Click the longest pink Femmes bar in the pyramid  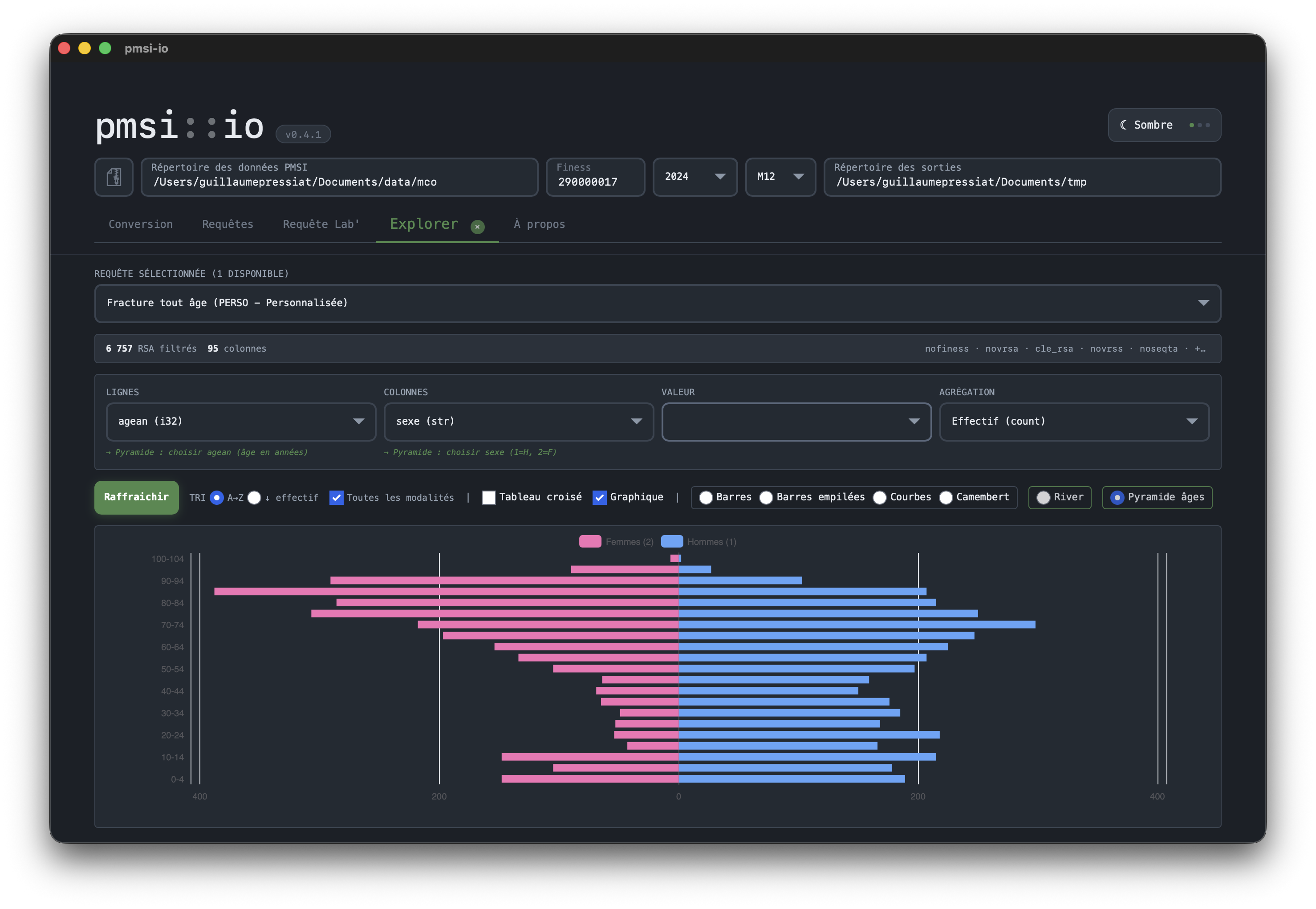(446, 592)
